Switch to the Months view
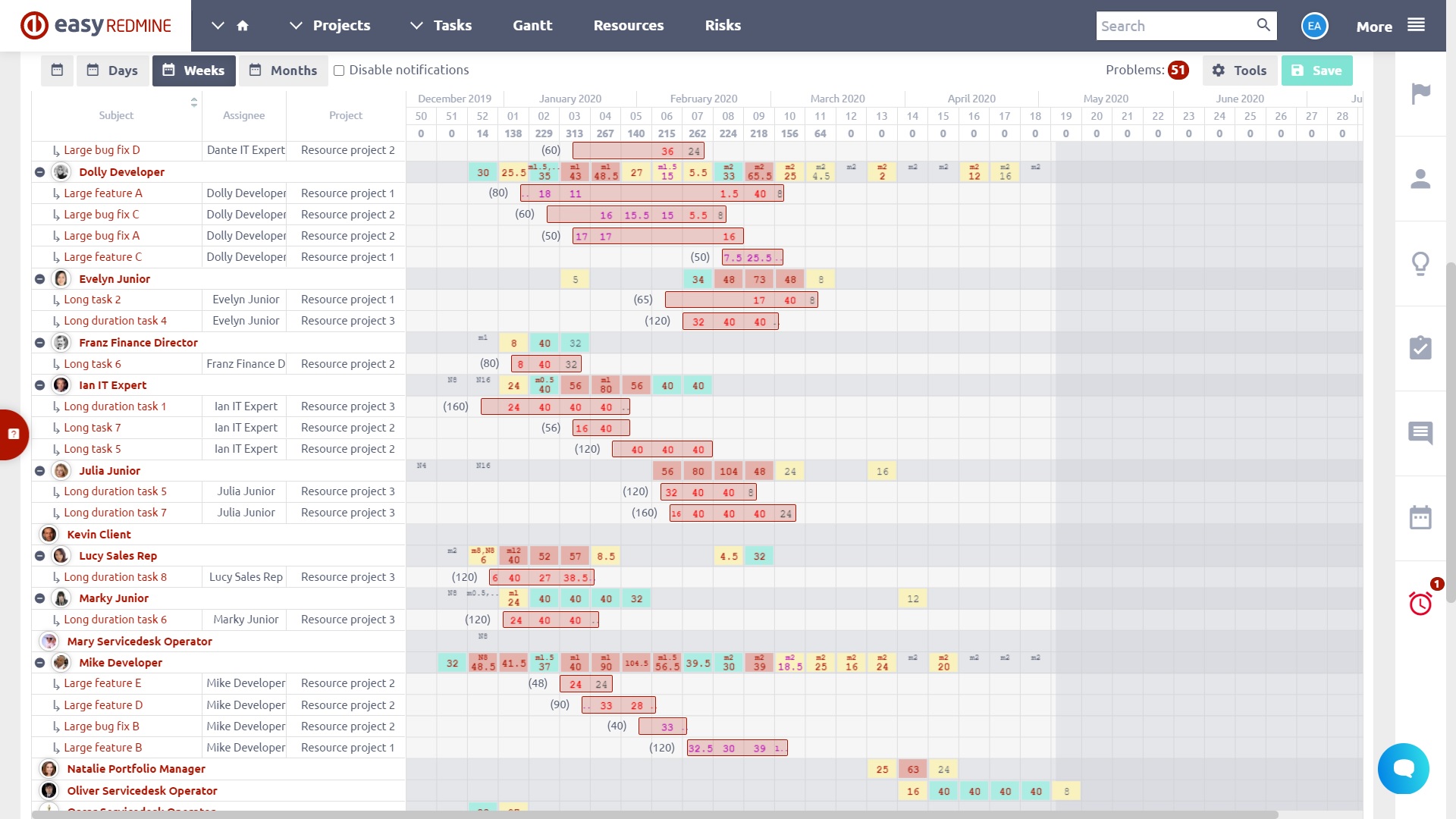 coord(284,71)
